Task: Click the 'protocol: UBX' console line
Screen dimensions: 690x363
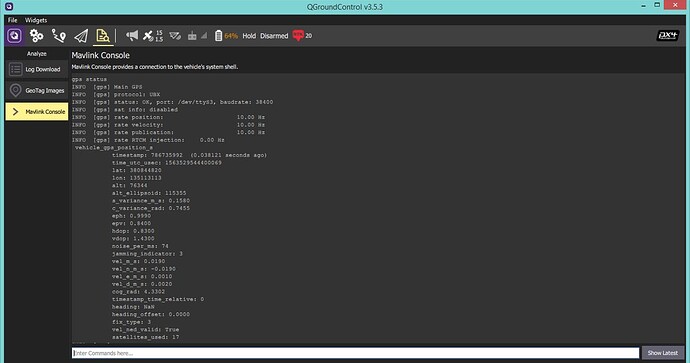Action: point(116,95)
